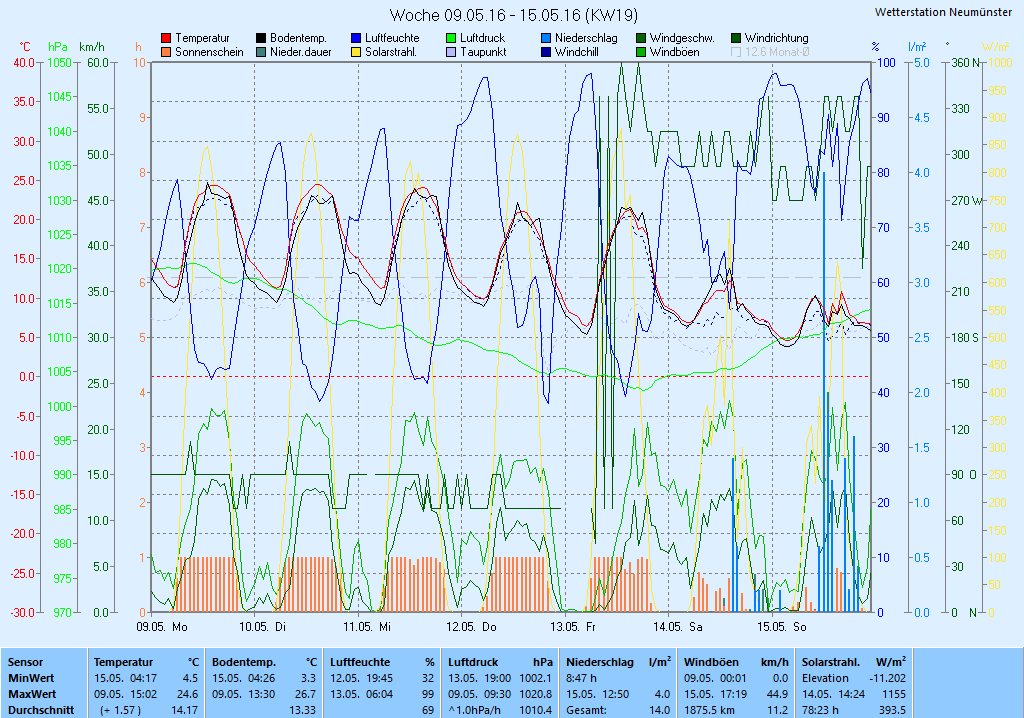Click the Bodentemp. maximum value 26.7
Screen dimensions: 1024x718
coord(305,694)
